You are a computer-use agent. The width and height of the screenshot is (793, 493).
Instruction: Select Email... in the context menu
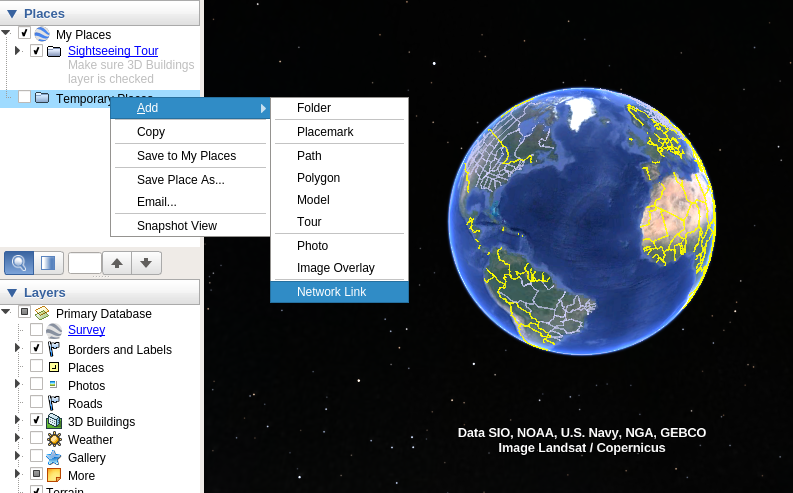[x=190, y=202]
